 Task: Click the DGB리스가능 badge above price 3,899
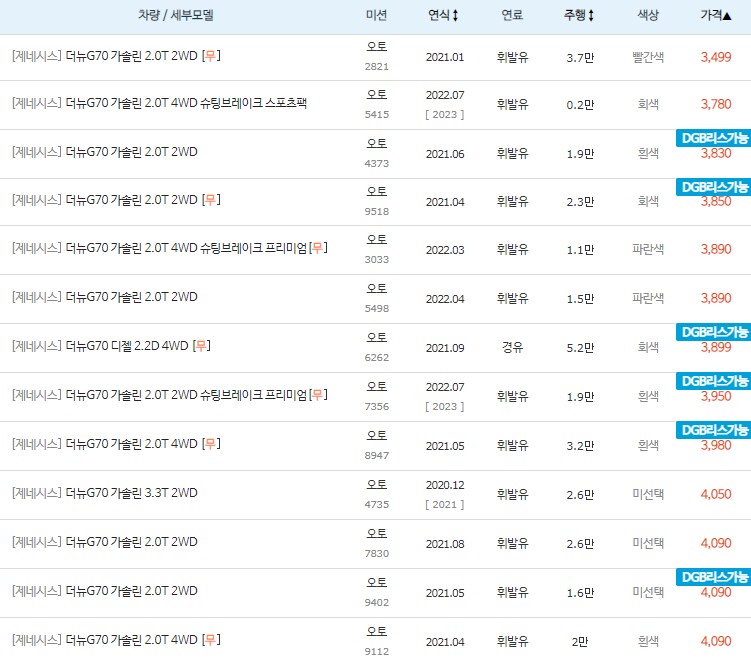tap(714, 332)
